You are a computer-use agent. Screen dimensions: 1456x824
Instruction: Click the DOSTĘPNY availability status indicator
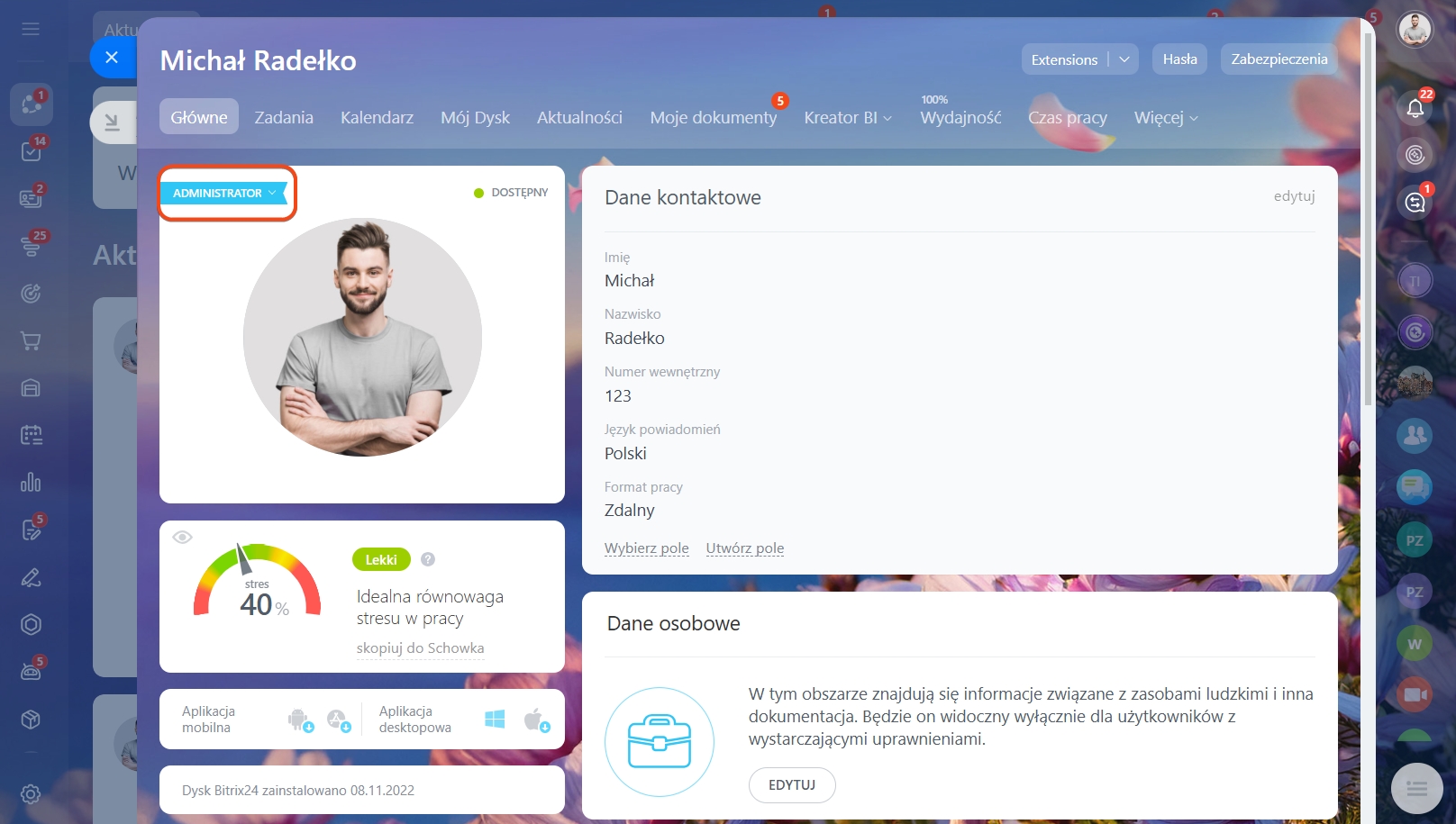[511, 193]
